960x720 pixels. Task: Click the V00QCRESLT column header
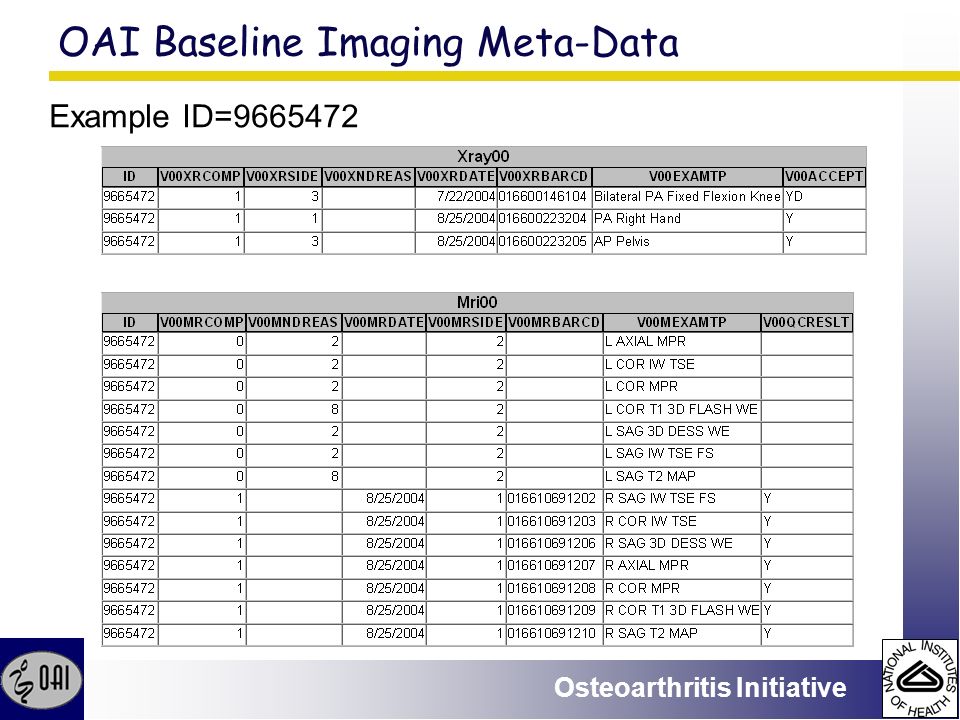[807, 323]
